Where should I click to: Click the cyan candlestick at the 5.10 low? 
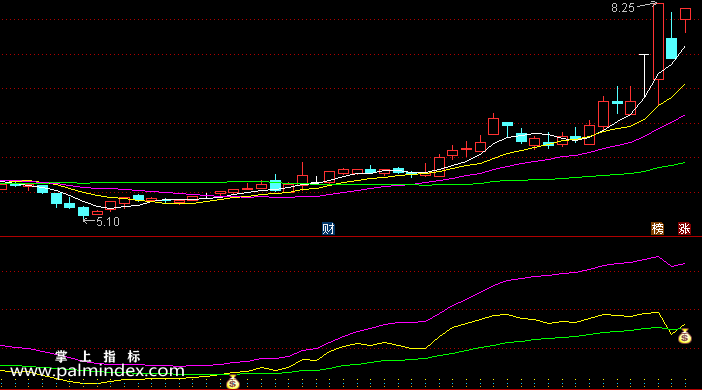83,212
